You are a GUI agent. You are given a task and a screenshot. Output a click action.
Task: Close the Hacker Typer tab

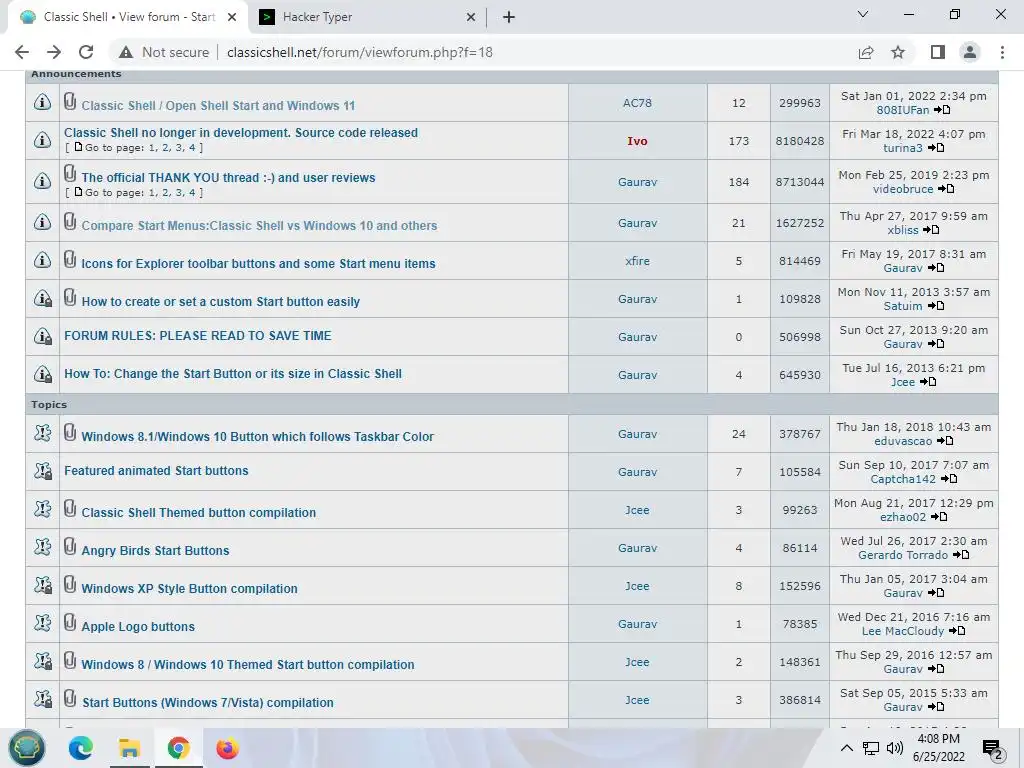tap(471, 18)
